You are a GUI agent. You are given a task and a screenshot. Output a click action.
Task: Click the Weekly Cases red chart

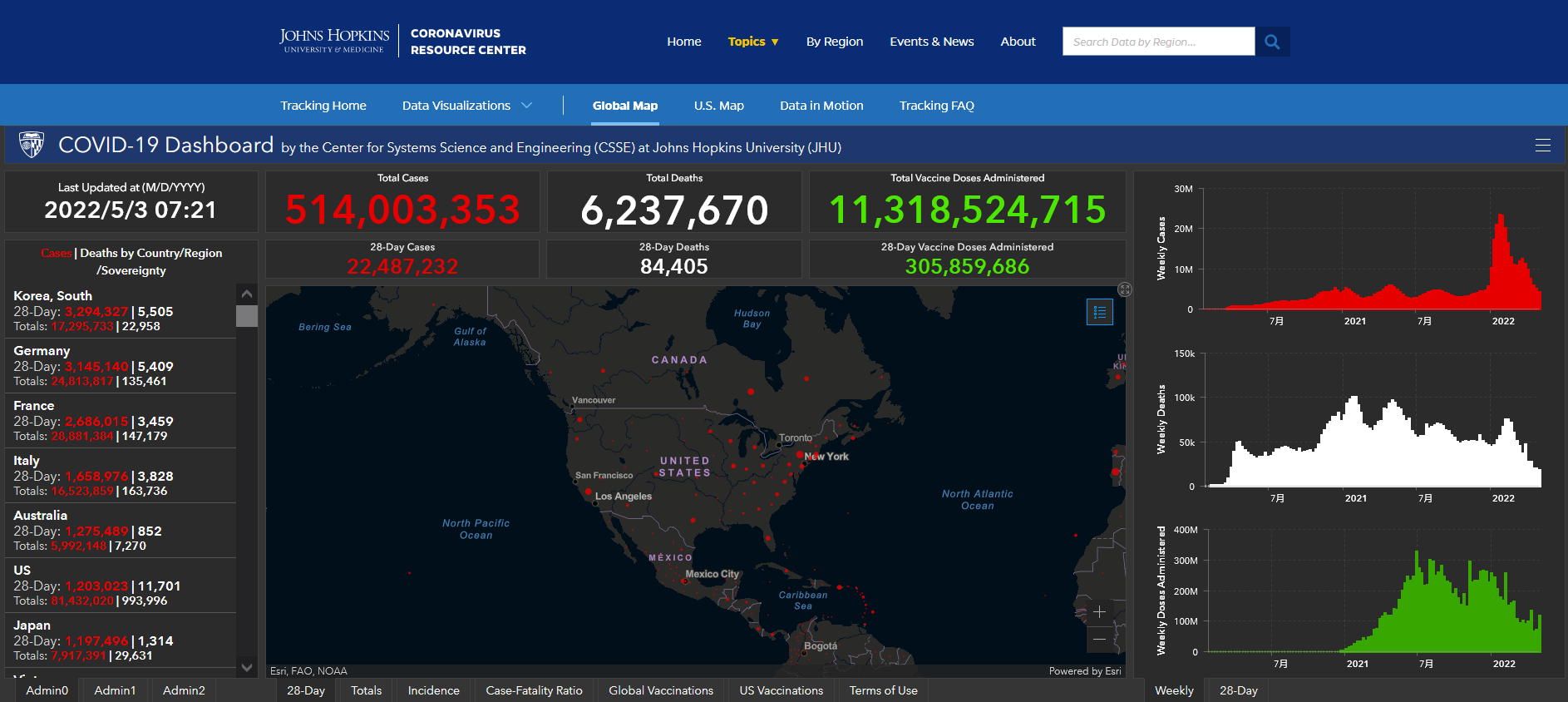[x=1372, y=262]
